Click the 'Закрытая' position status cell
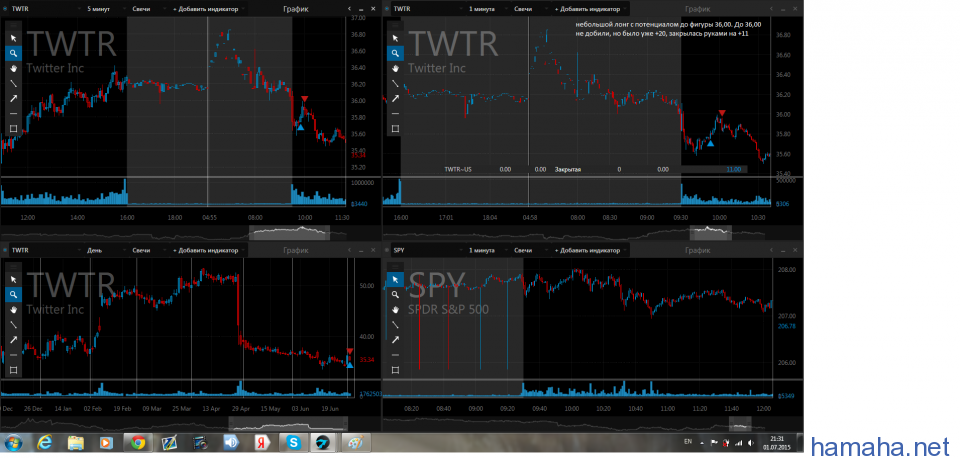The image size is (960, 458). 568,169
